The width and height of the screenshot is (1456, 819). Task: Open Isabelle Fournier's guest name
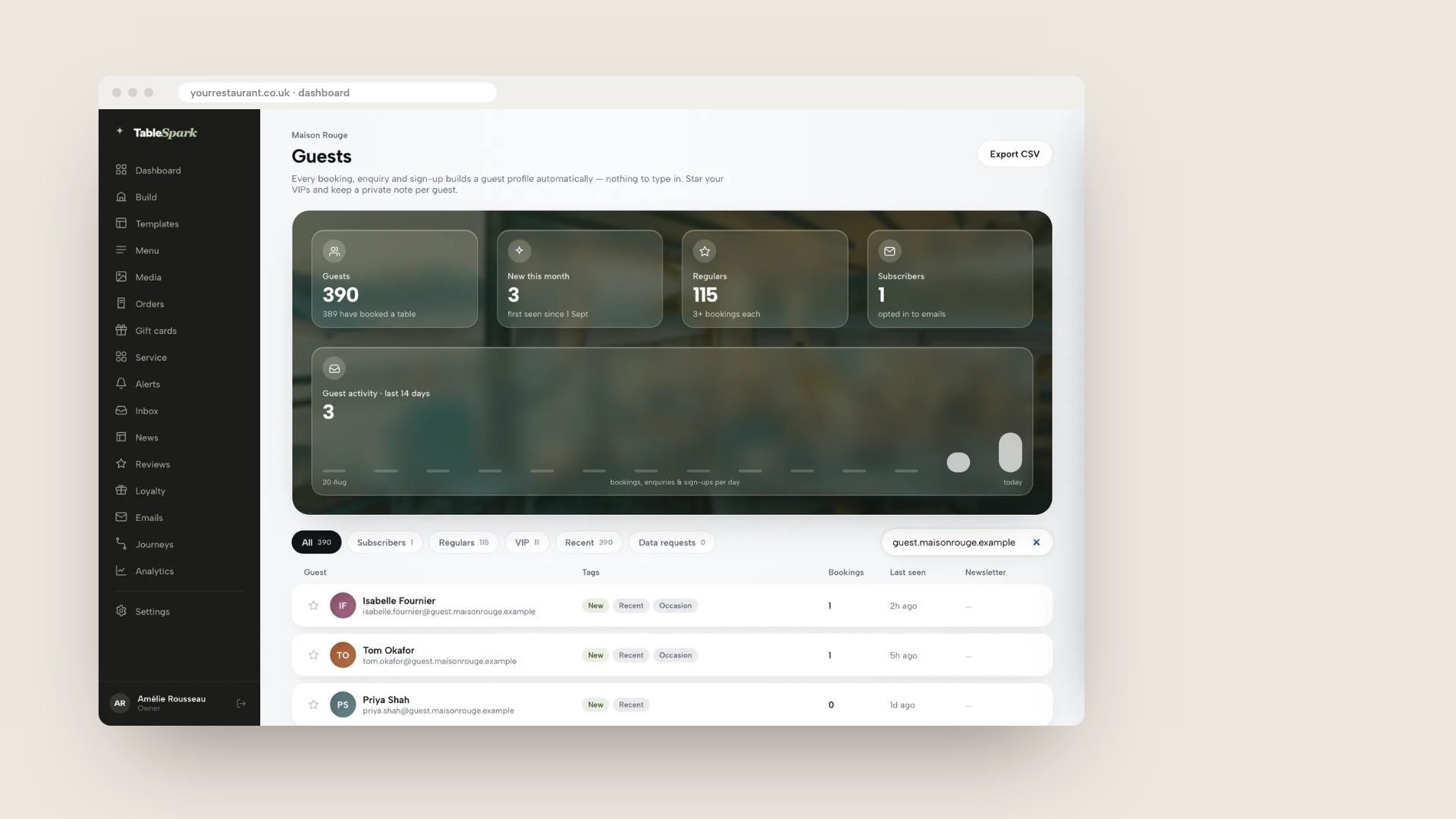coord(399,601)
